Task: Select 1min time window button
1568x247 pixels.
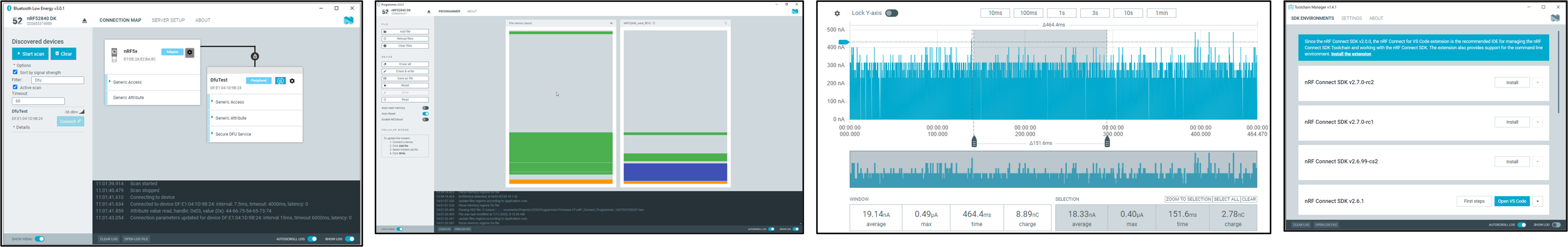Action: pos(1161,13)
